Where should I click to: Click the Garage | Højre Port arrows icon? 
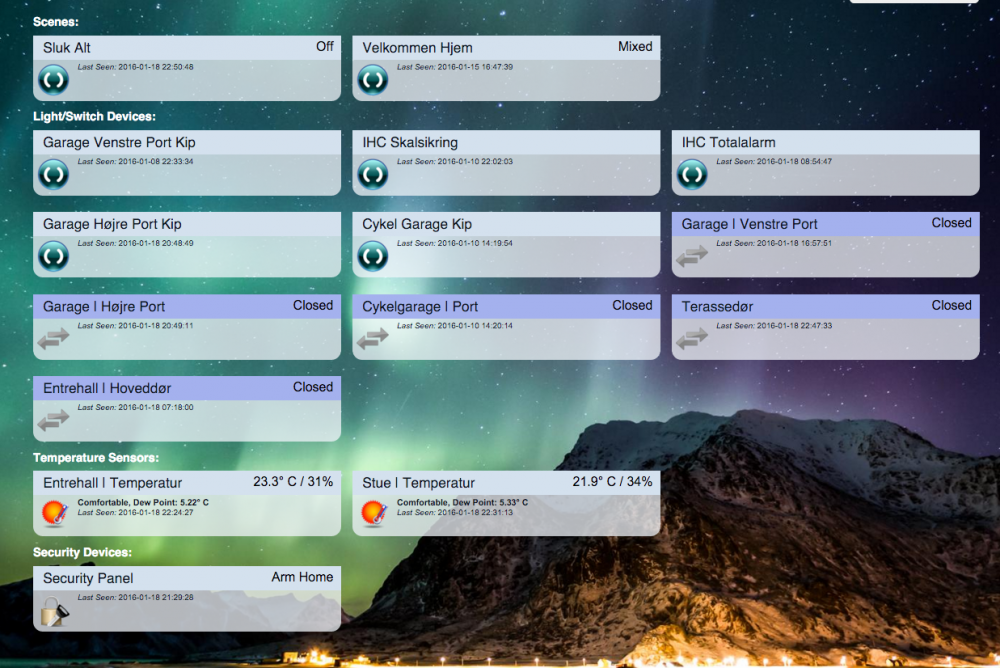tap(53, 338)
